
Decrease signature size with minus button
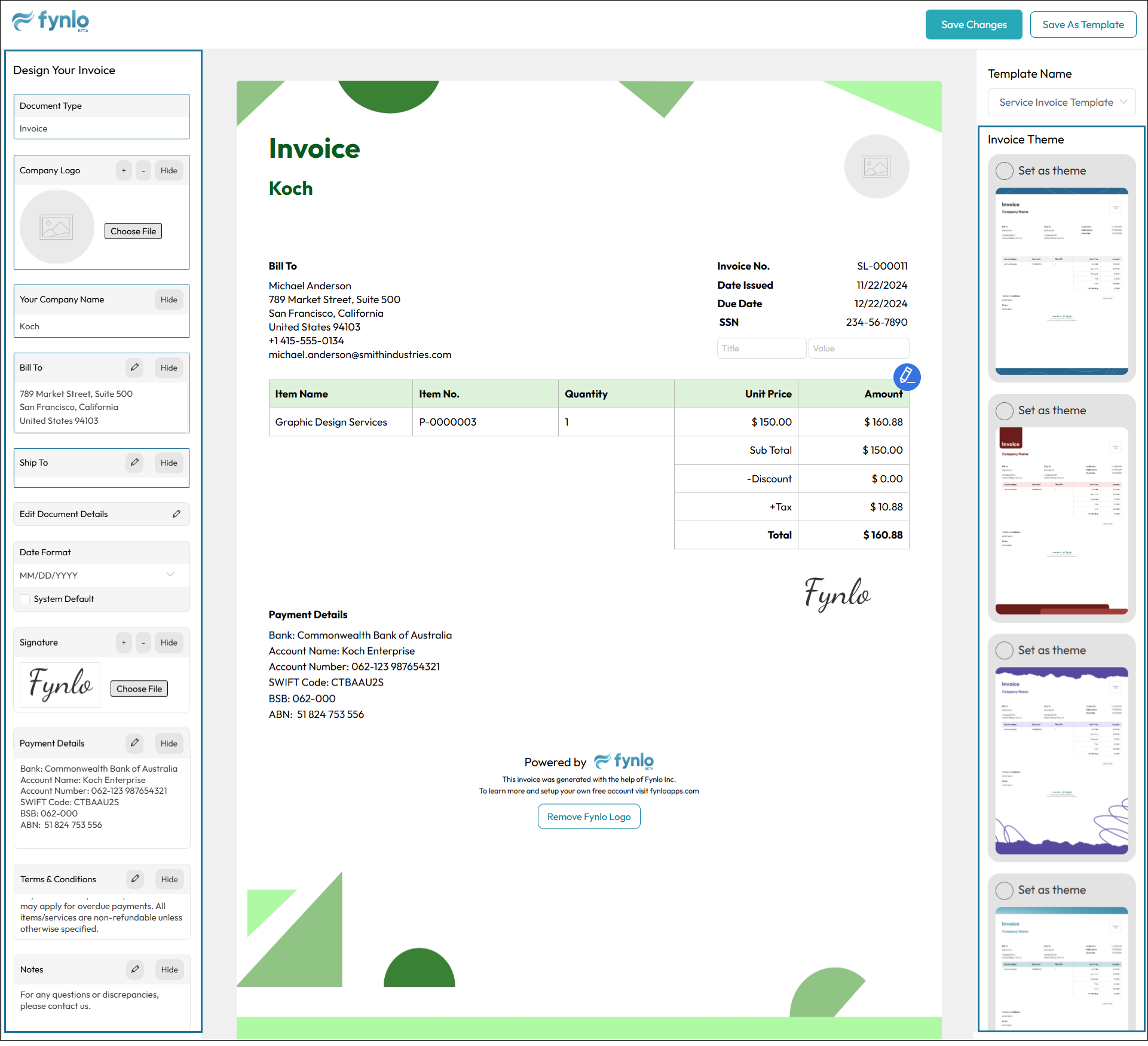[x=143, y=643]
